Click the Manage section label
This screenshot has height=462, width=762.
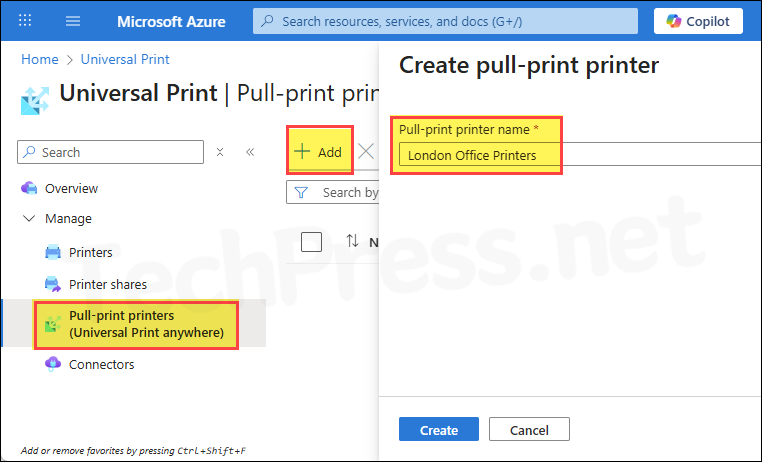(69, 219)
